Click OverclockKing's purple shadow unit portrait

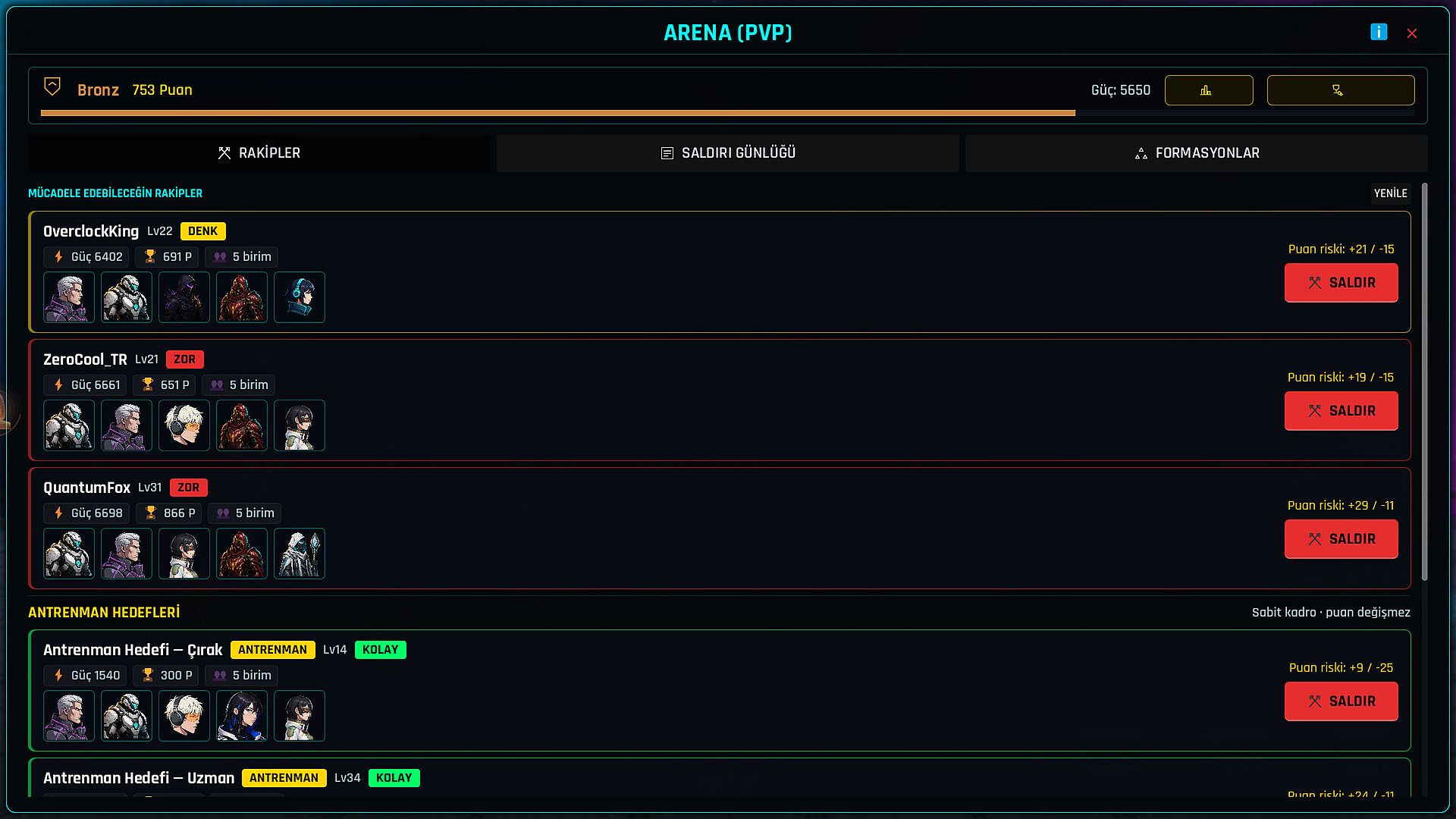tap(184, 297)
